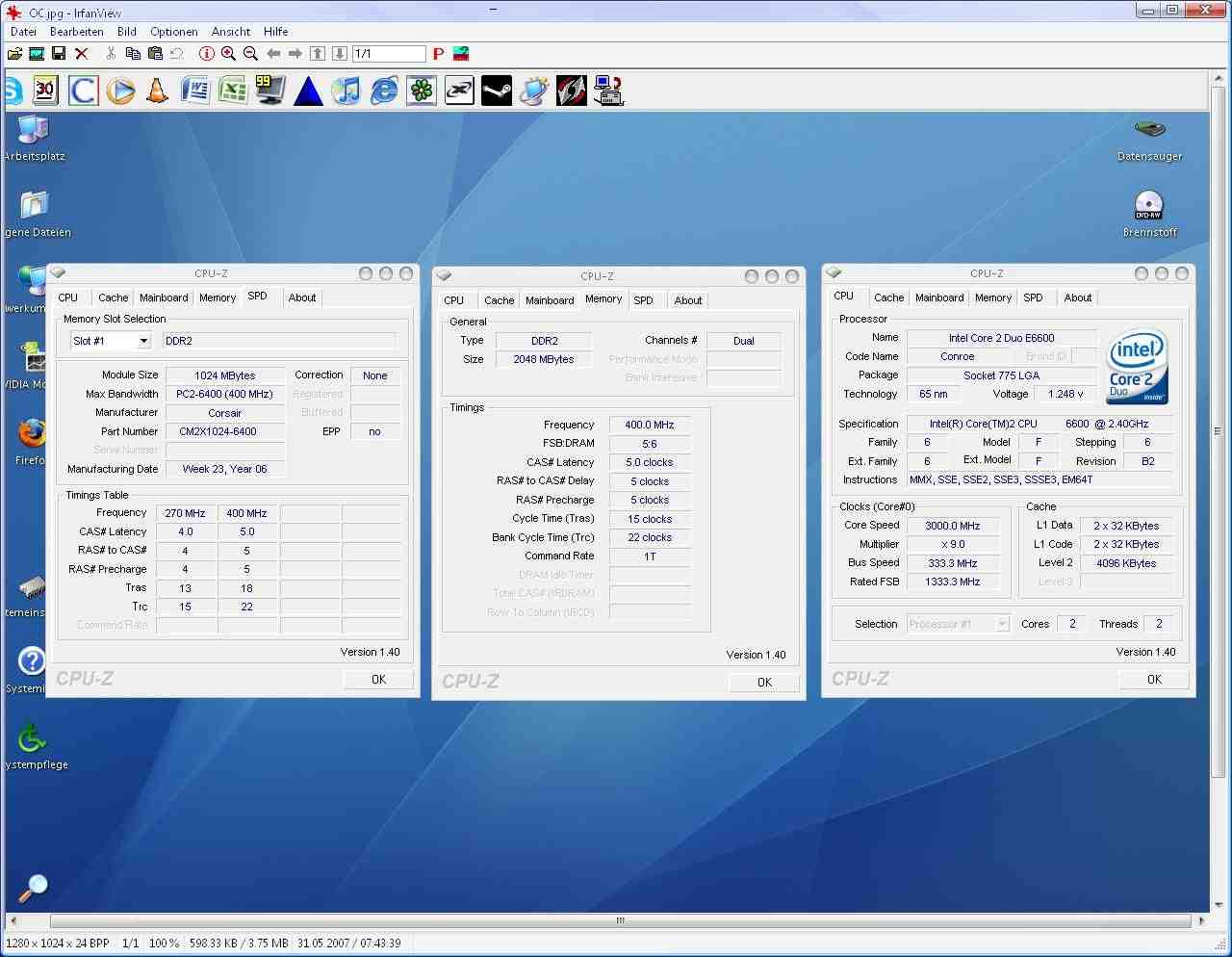This screenshot has width=1232, height=957.
Task: Click OK in the SPD CPU-Z window
Action: tap(378, 680)
